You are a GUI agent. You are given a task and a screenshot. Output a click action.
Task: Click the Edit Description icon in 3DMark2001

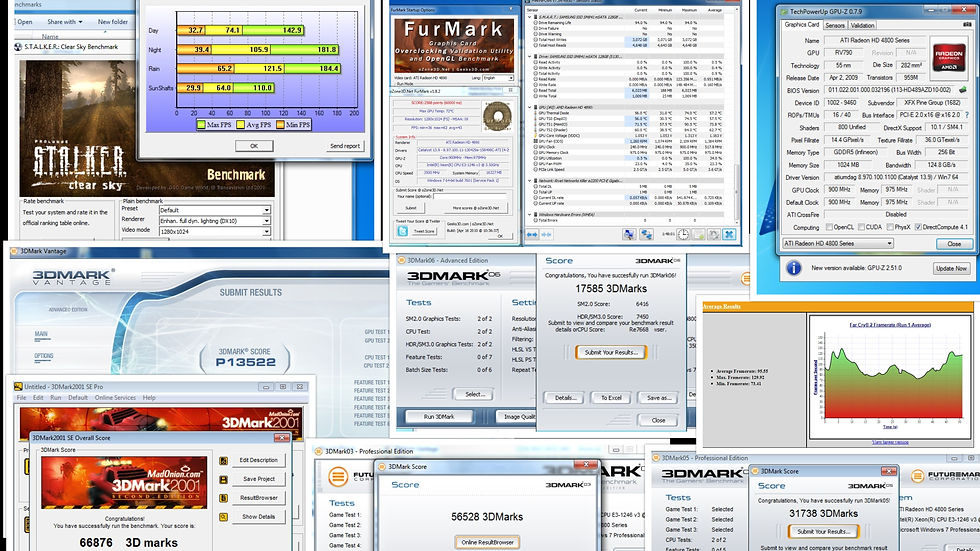(x=223, y=460)
